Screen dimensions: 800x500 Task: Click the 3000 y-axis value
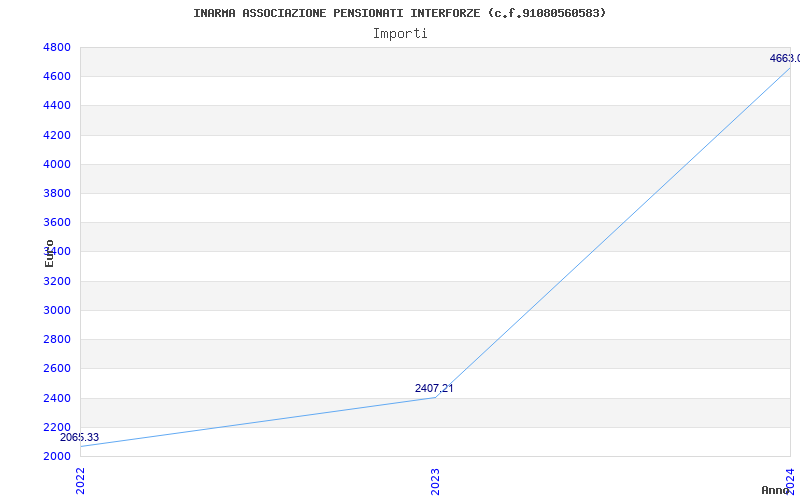click(57, 310)
